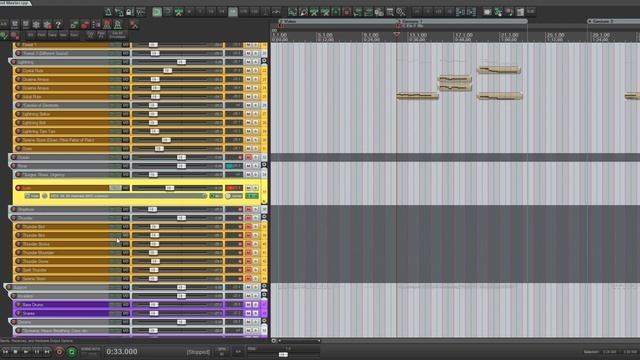Collapse the Lightning folder track
The image size is (640, 360).
264,61
